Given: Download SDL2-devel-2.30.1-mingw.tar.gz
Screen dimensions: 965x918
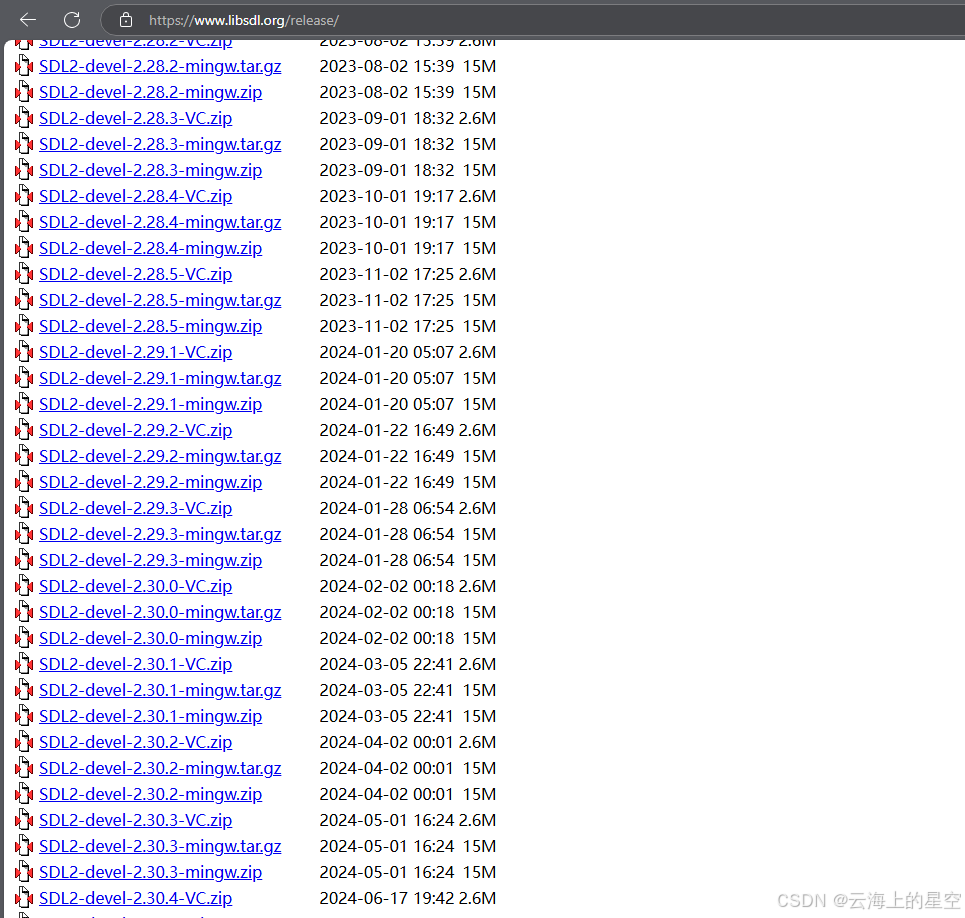Looking at the screenshot, I should point(160,690).
